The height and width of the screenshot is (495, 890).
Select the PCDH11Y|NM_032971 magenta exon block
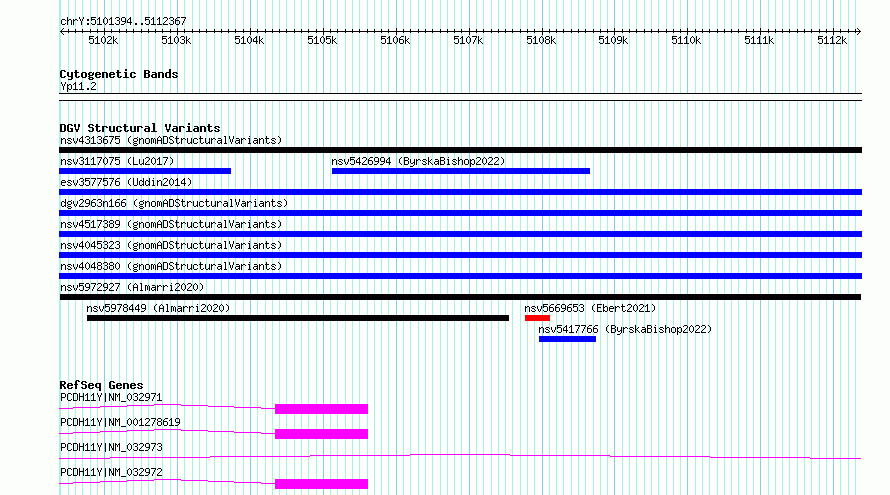(321, 409)
